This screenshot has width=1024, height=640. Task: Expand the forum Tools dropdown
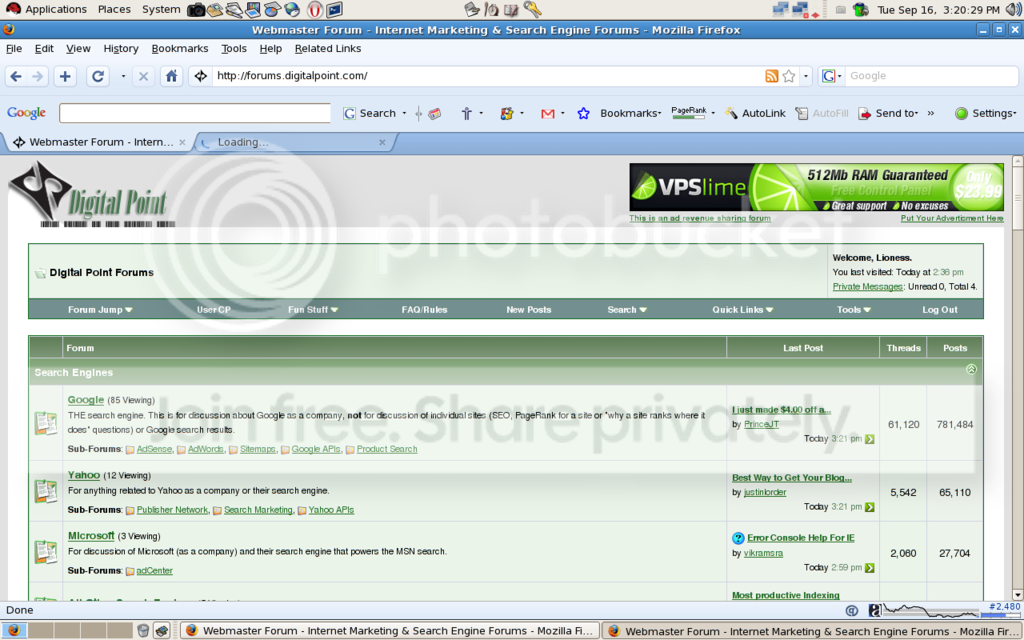(854, 310)
